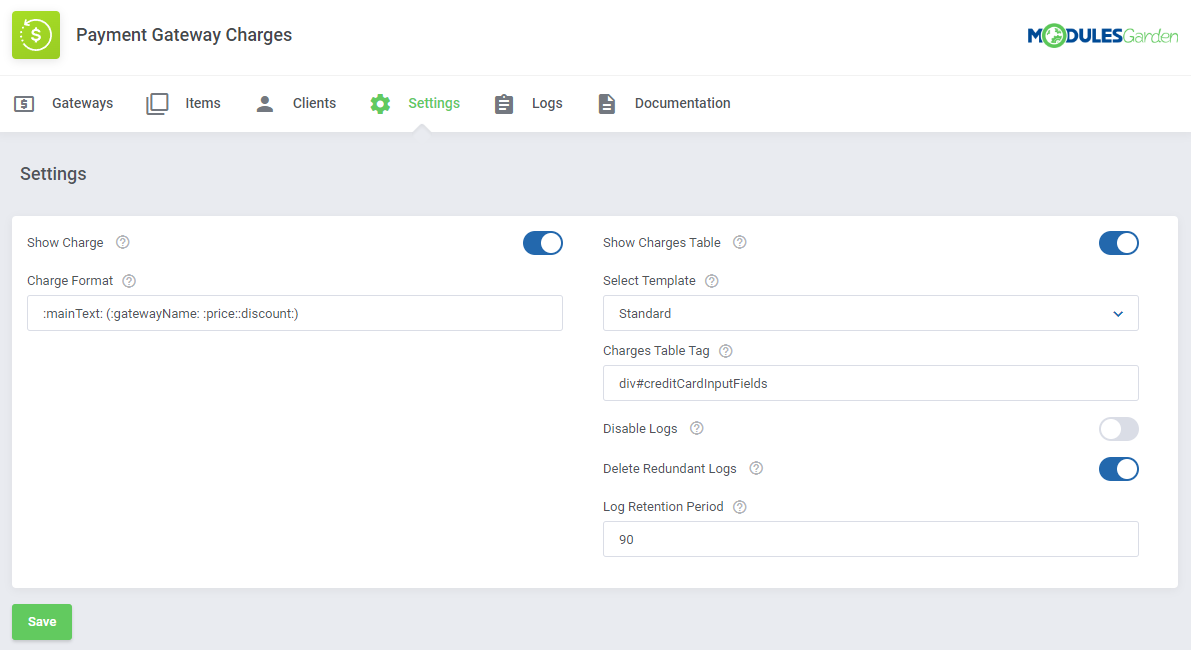Enable the Disable Logs toggle
Image resolution: width=1191 pixels, height=650 pixels.
tap(1118, 429)
